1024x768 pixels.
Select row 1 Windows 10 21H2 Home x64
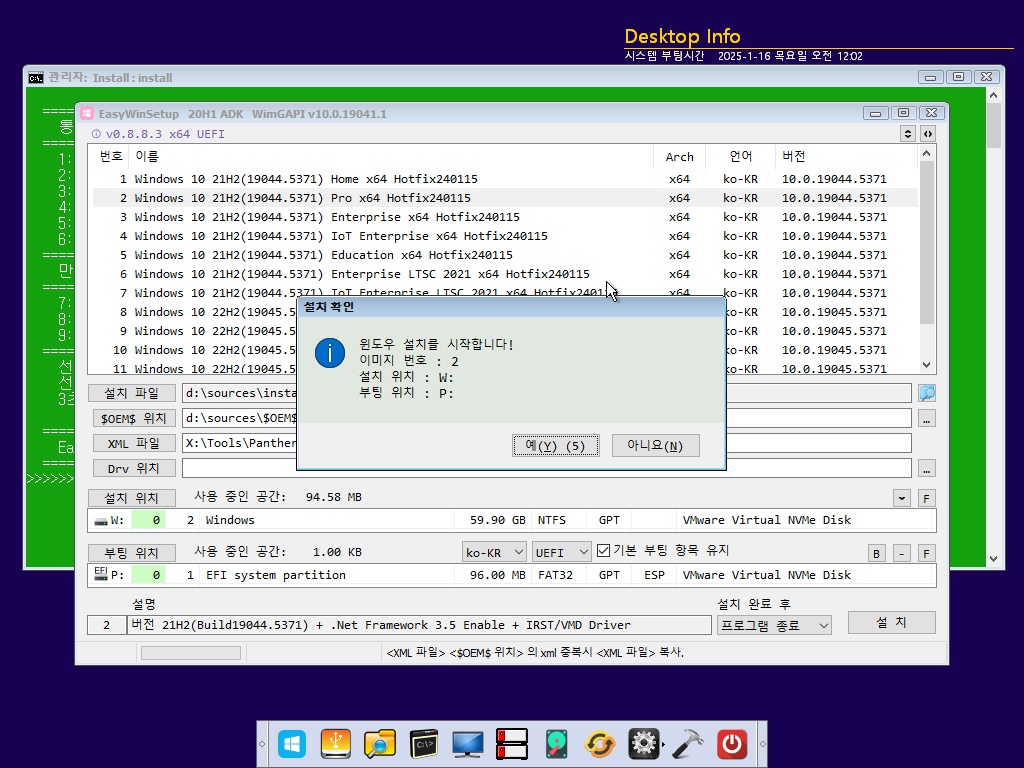[505, 179]
